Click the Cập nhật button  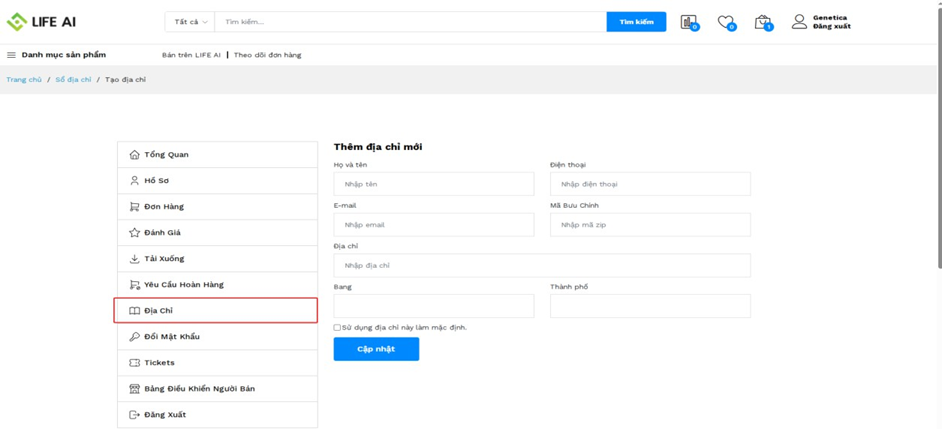pyautogui.click(x=376, y=349)
